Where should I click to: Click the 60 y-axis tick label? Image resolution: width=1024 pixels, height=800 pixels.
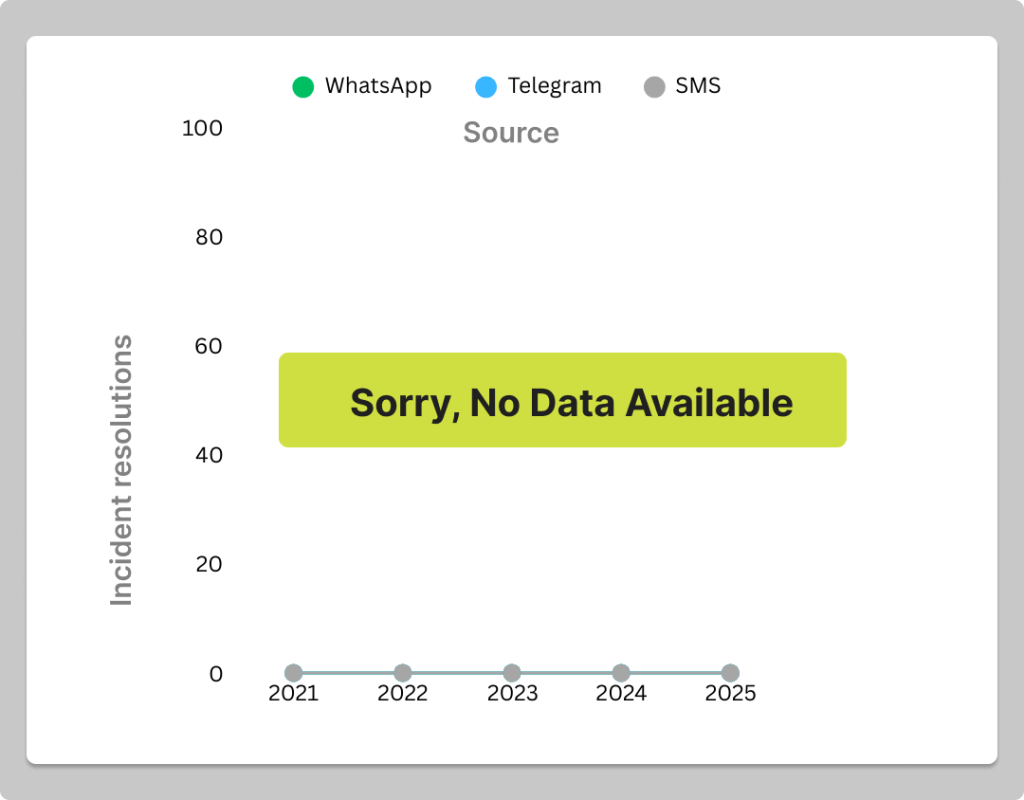click(x=208, y=347)
